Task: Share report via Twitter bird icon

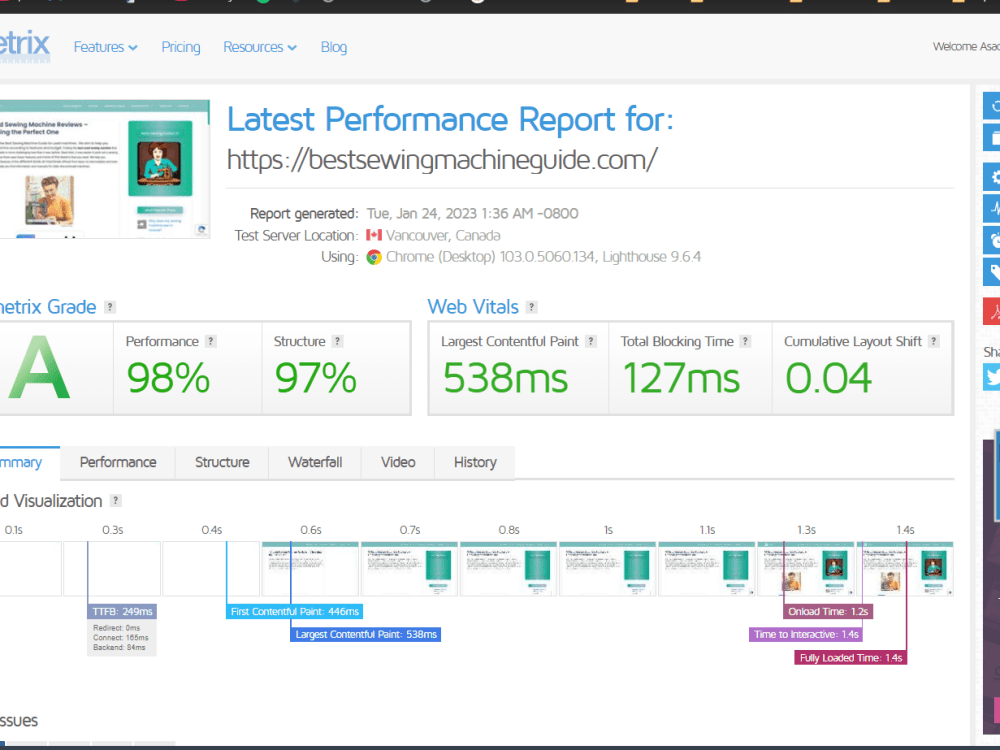Action: click(992, 376)
